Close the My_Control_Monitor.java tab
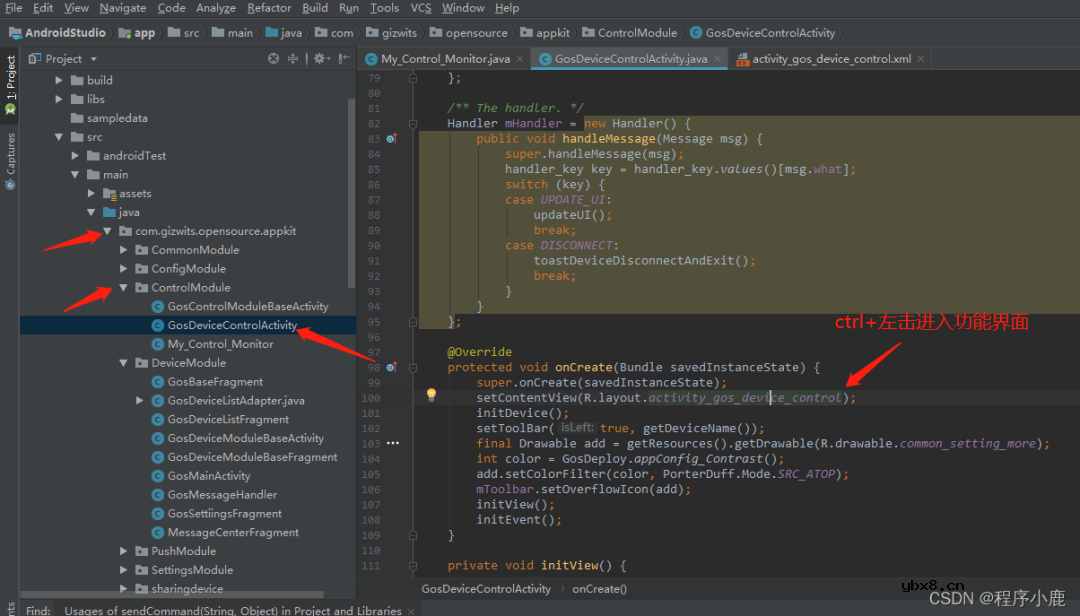This screenshot has width=1080, height=616. pos(521,59)
